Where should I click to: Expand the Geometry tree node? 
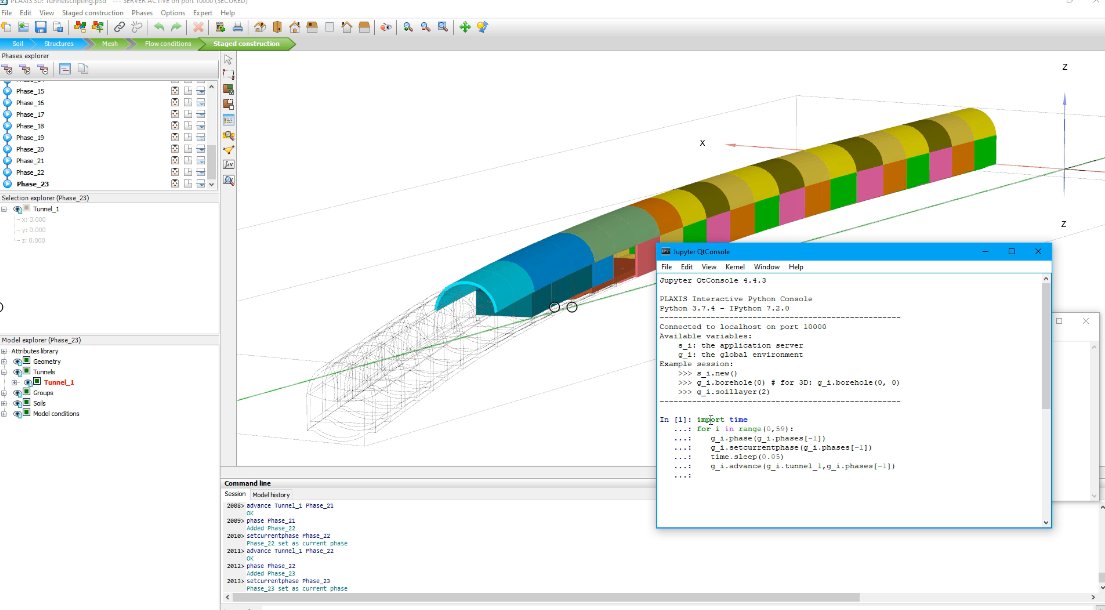4,361
